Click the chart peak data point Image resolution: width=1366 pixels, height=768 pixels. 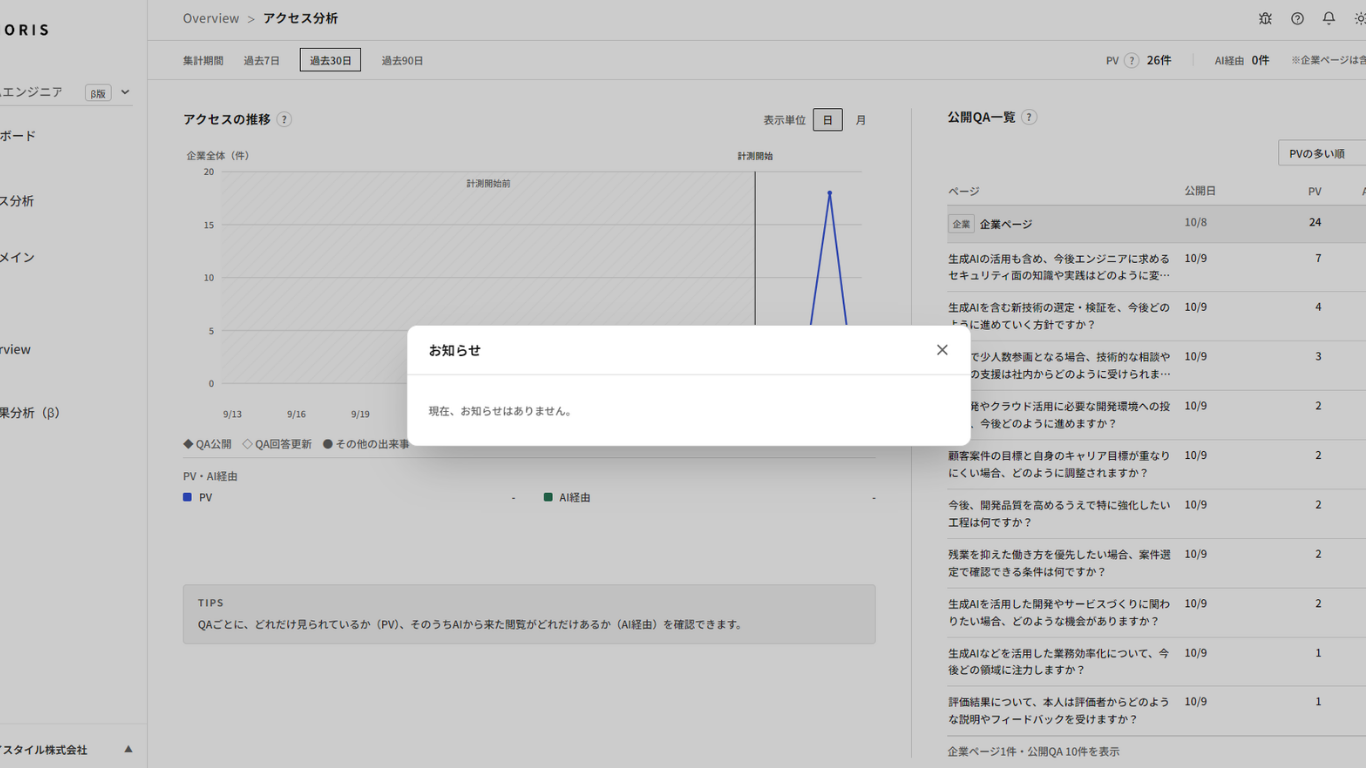click(829, 193)
